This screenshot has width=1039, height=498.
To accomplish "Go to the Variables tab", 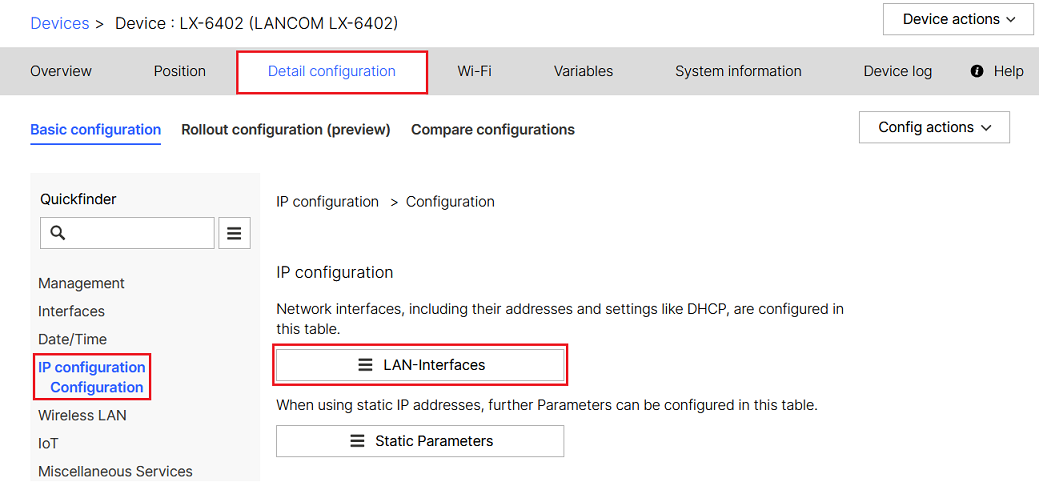I will coord(583,71).
